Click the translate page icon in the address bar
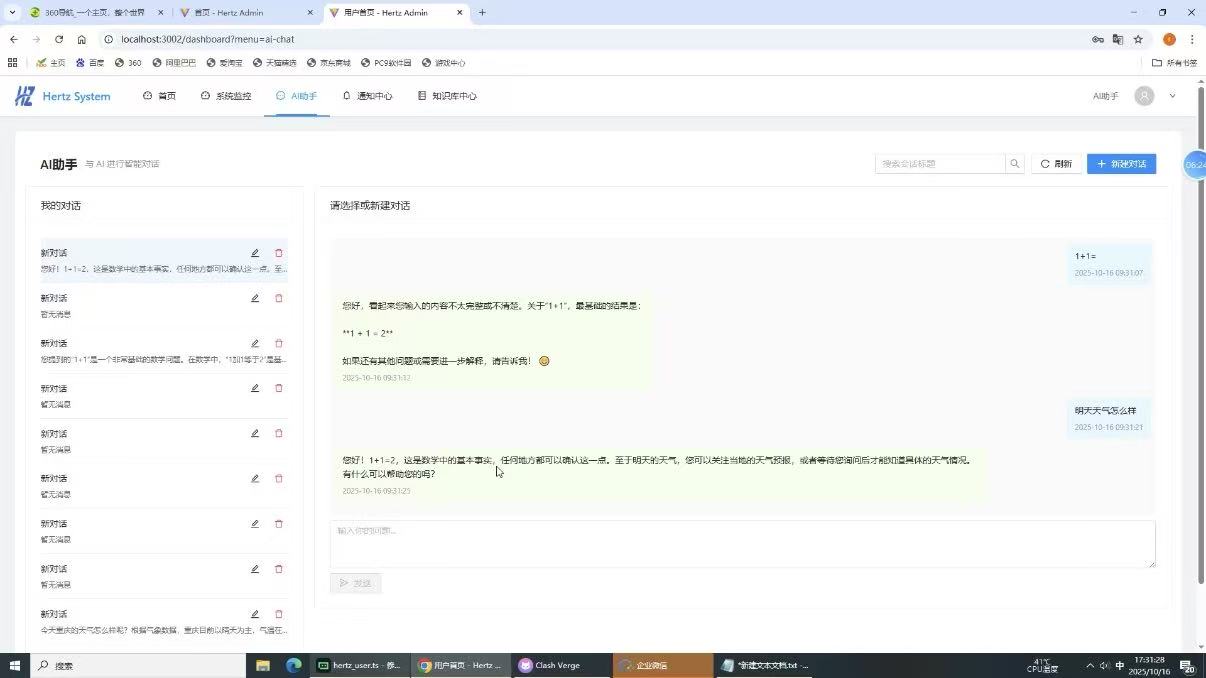This screenshot has height=678, width=1206. point(1118,39)
